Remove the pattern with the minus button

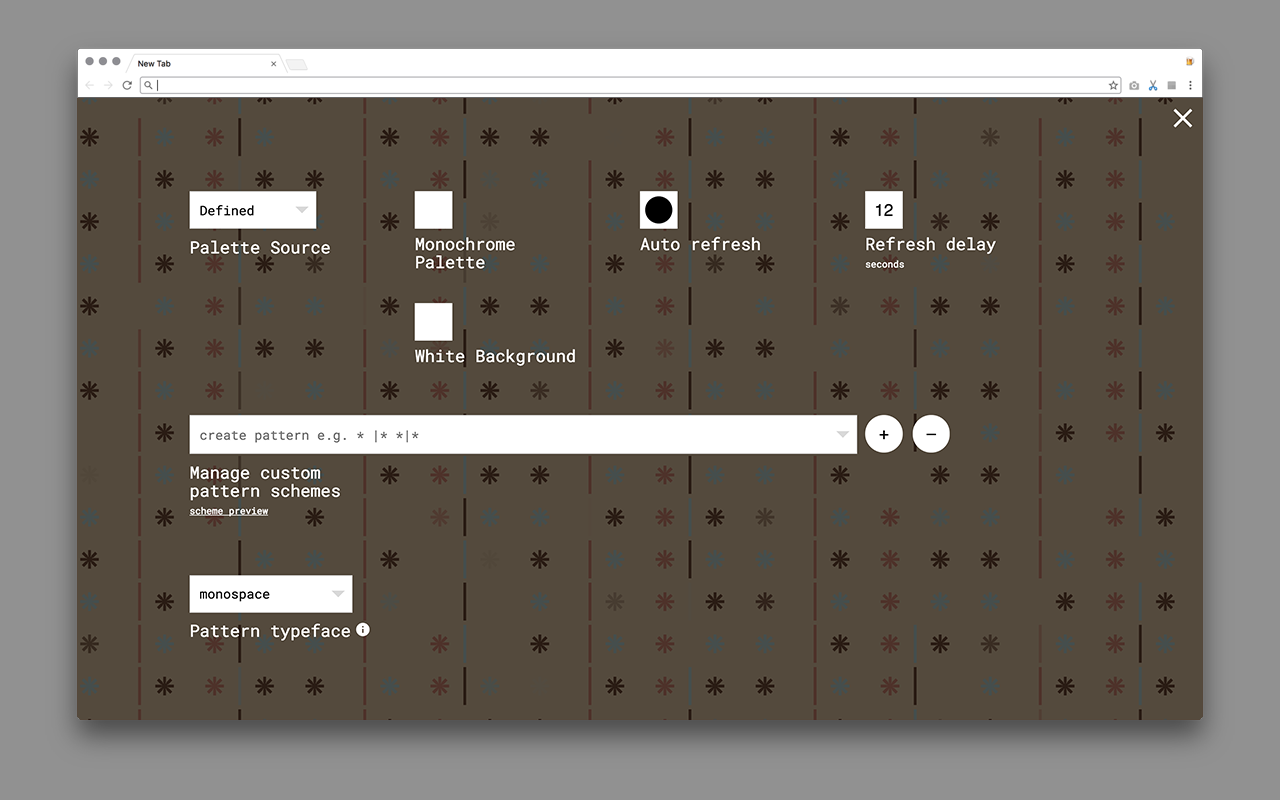coord(931,435)
